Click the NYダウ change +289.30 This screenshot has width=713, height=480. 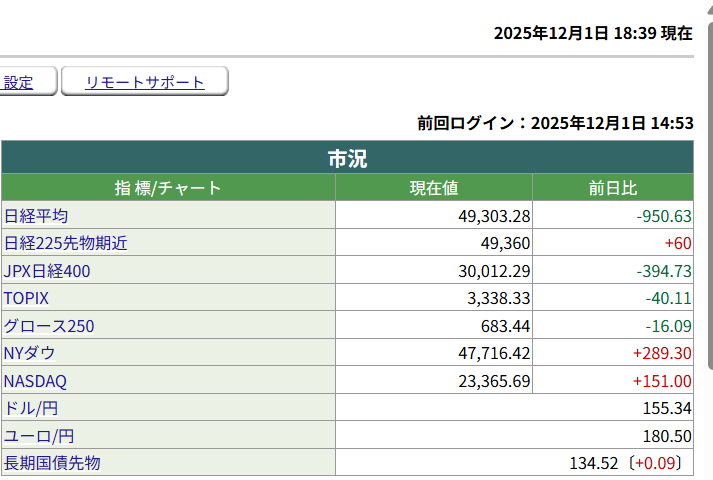pyautogui.click(x=661, y=353)
